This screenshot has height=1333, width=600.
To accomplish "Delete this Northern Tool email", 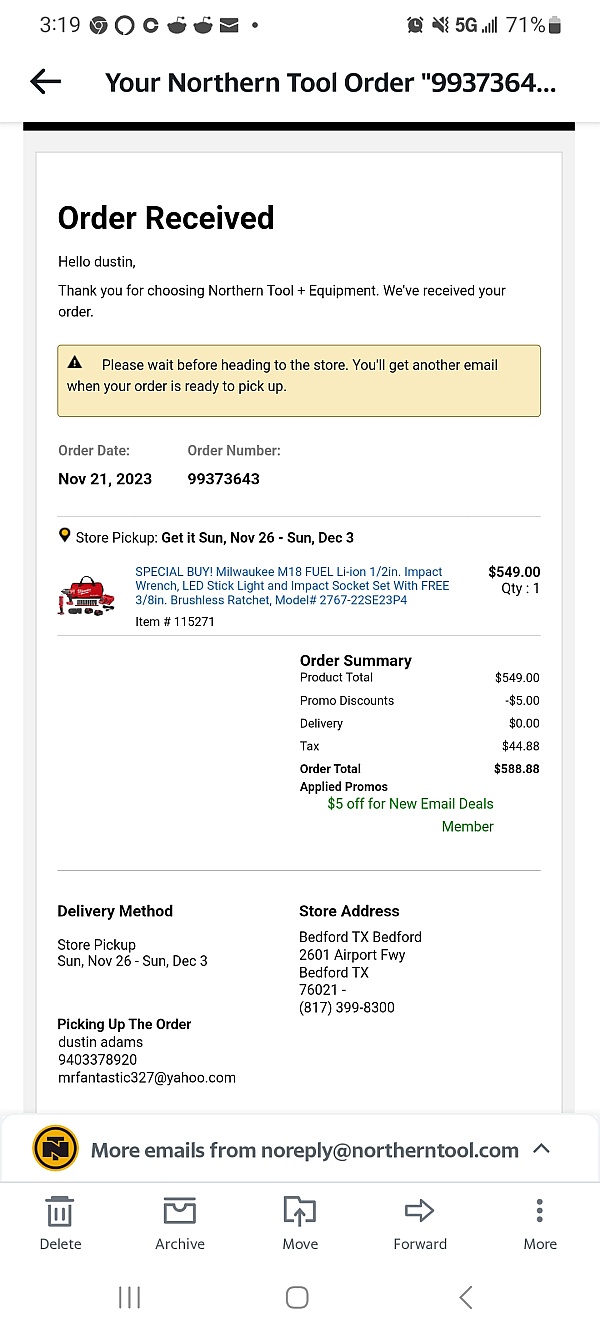I will coord(60,1223).
